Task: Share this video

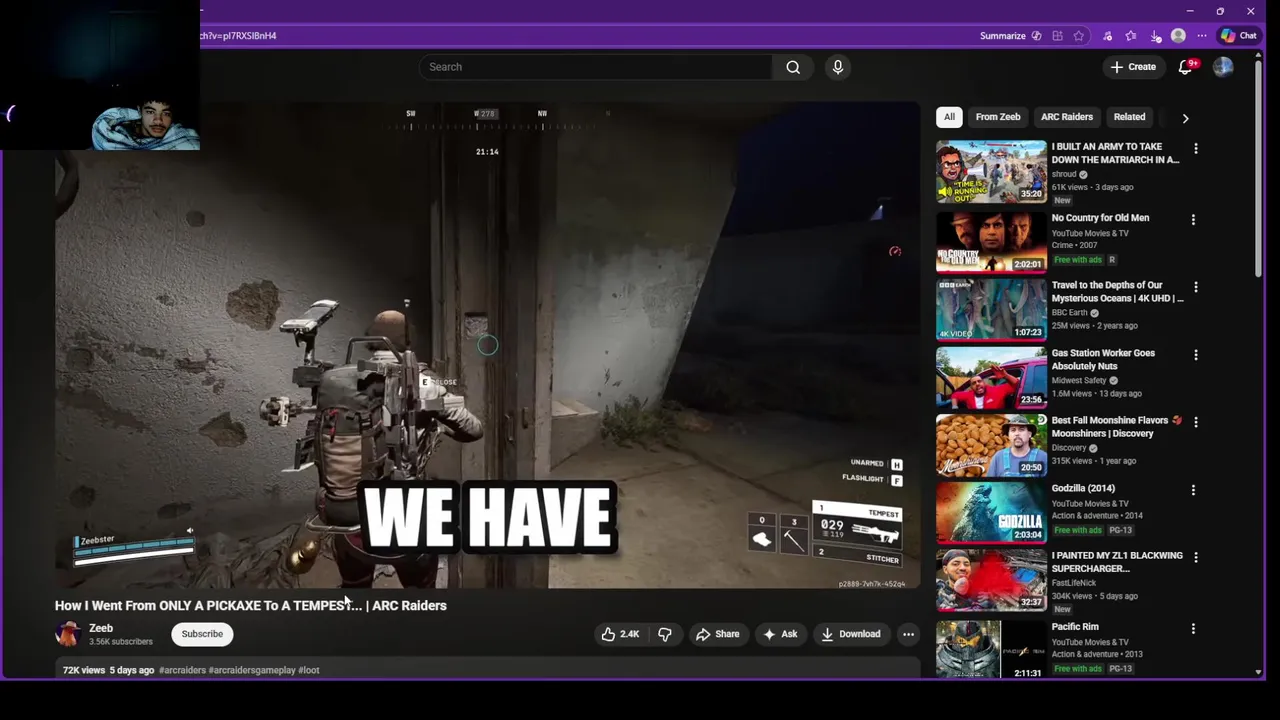Action: (717, 634)
